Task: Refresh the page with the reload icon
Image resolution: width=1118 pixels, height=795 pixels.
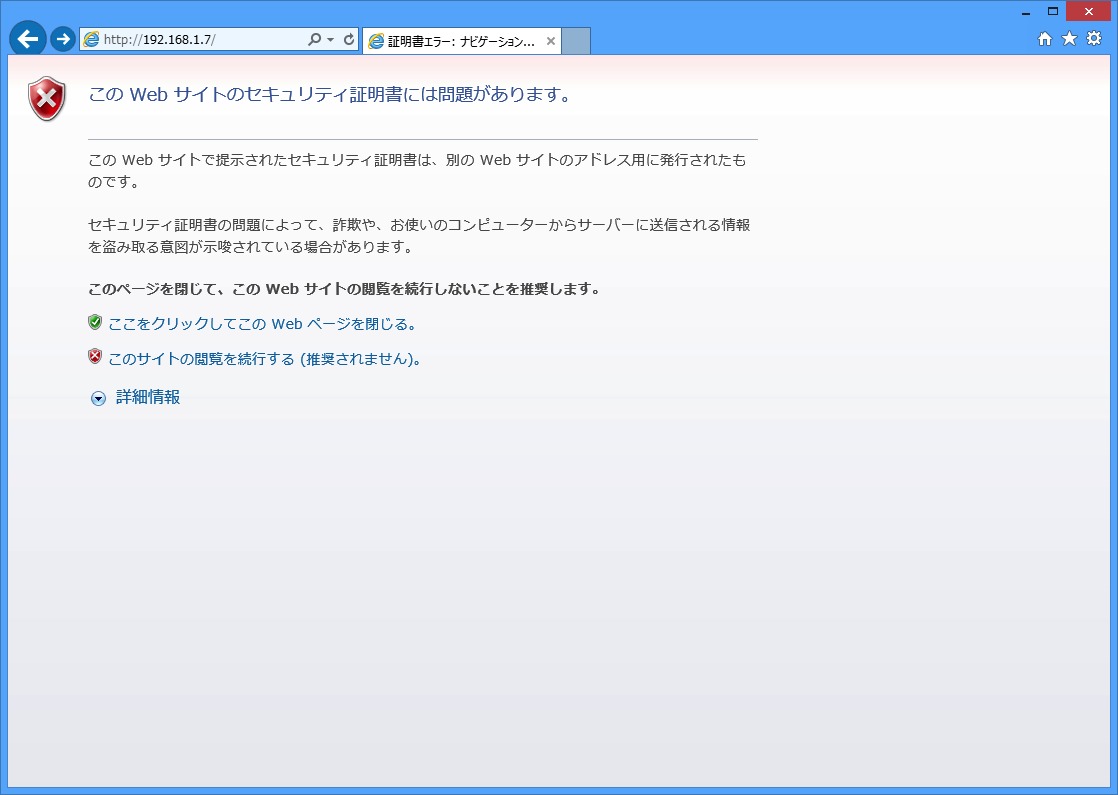Action: pyautogui.click(x=349, y=40)
